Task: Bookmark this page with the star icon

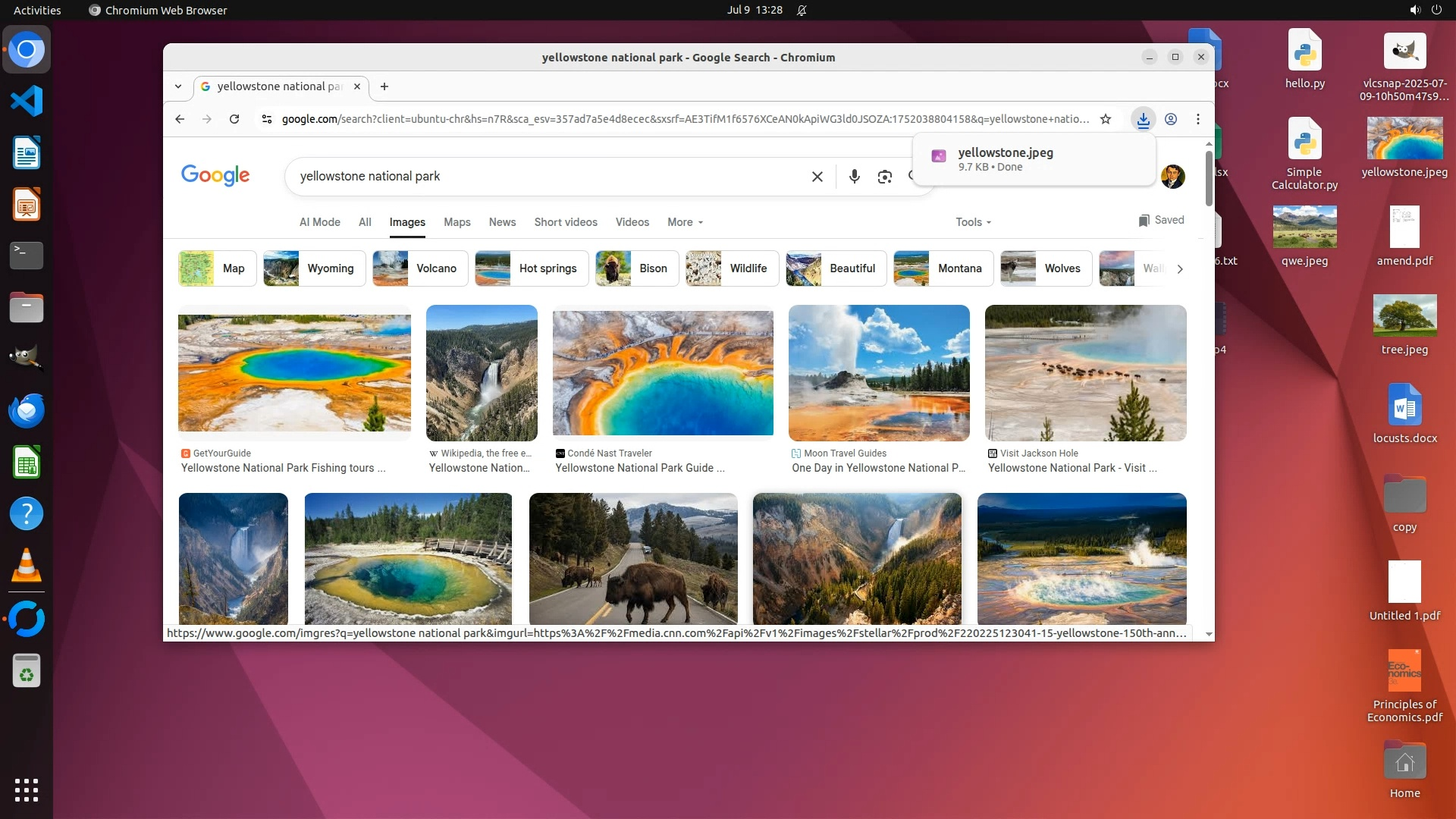Action: pyautogui.click(x=1106, y=119)
